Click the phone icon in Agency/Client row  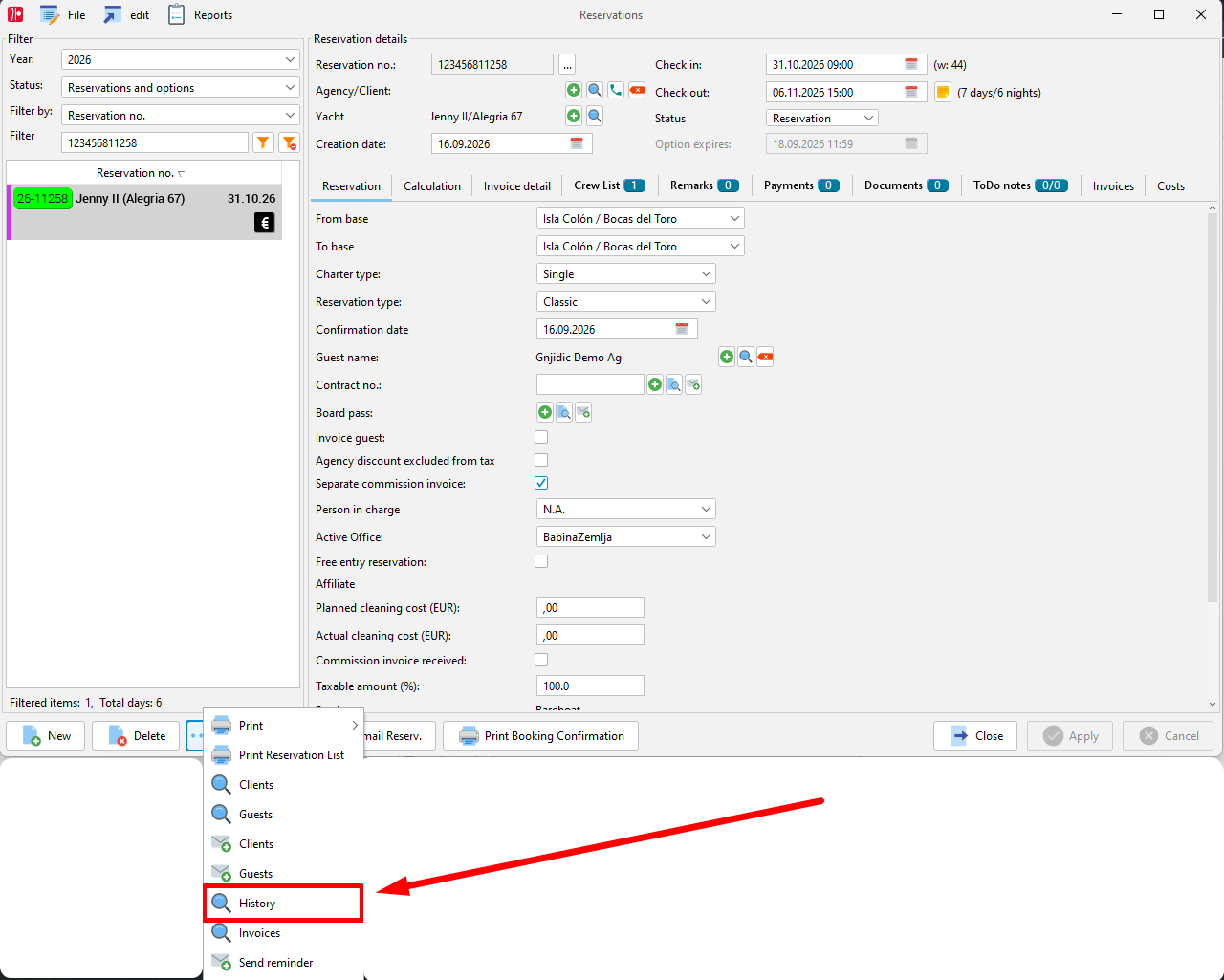(616, 90)
